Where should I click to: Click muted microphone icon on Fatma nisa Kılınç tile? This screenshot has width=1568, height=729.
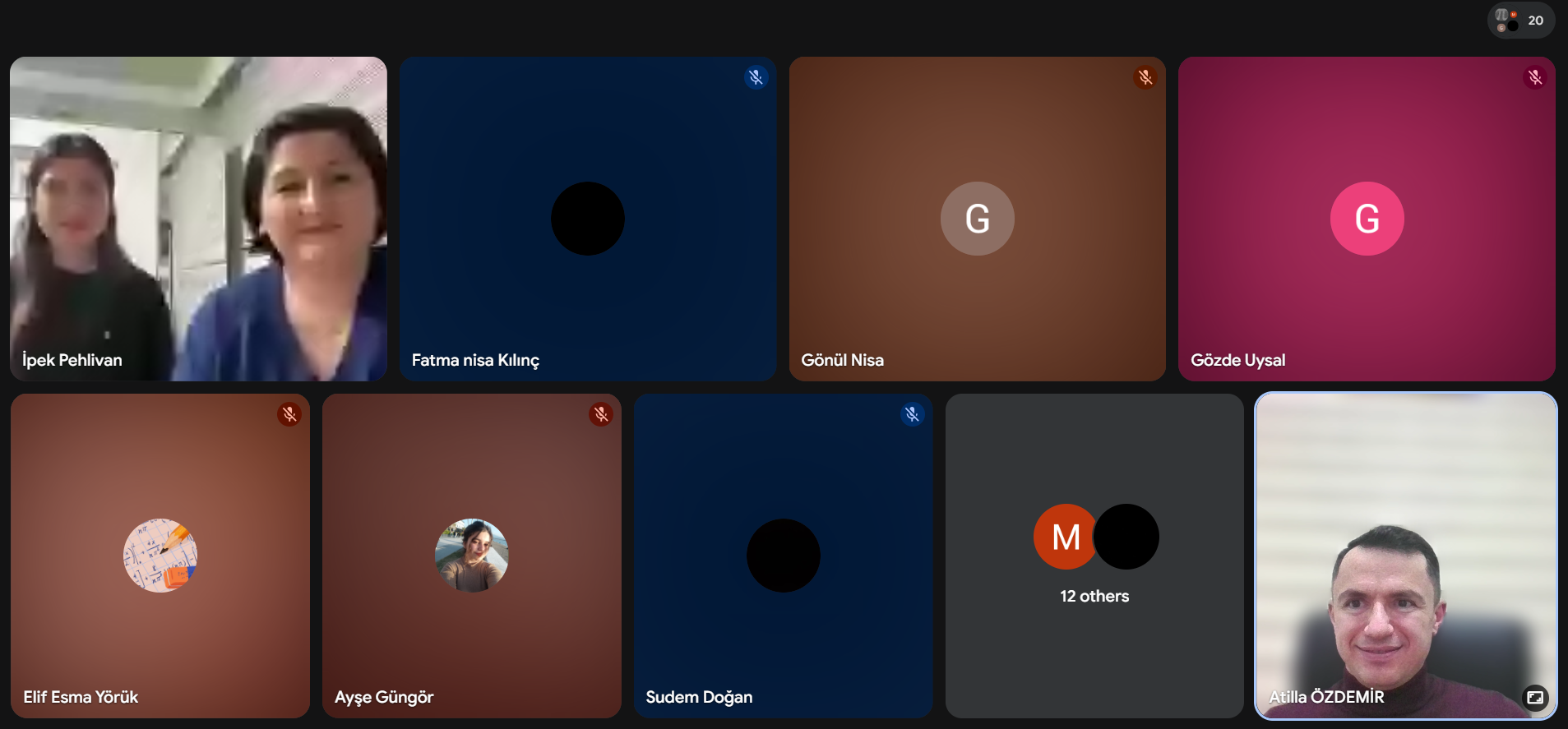click(756, 77)
